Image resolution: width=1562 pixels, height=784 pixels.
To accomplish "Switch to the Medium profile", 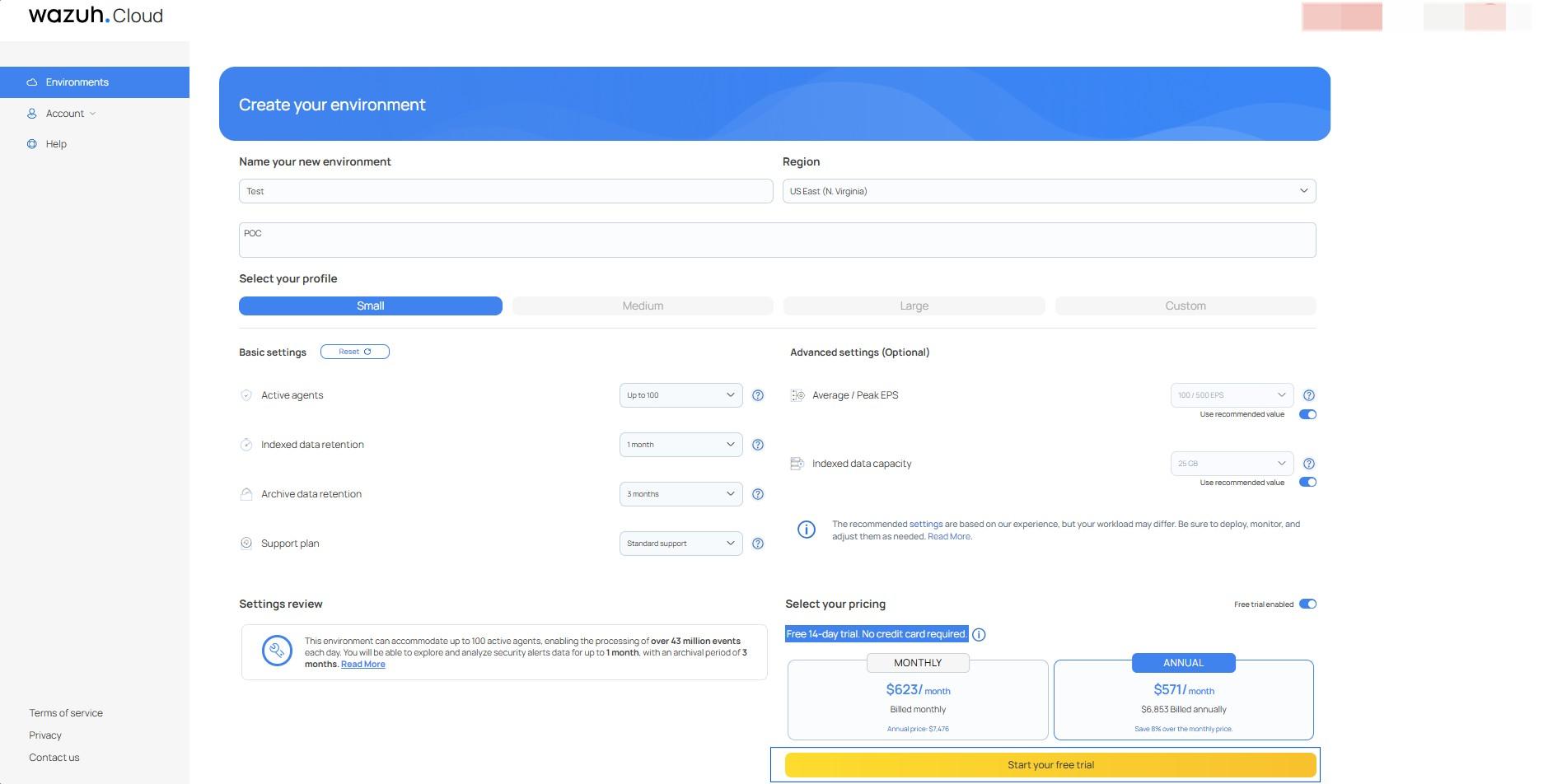I will coord(642,306).
